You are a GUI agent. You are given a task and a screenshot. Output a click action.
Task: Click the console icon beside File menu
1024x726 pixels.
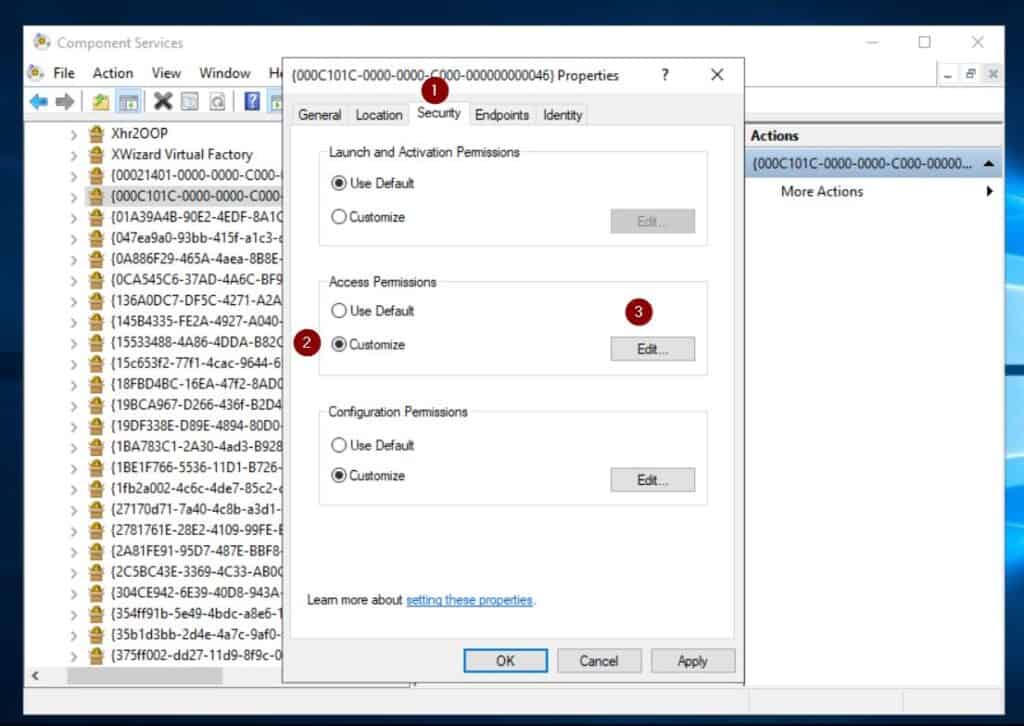pos(37,72)
